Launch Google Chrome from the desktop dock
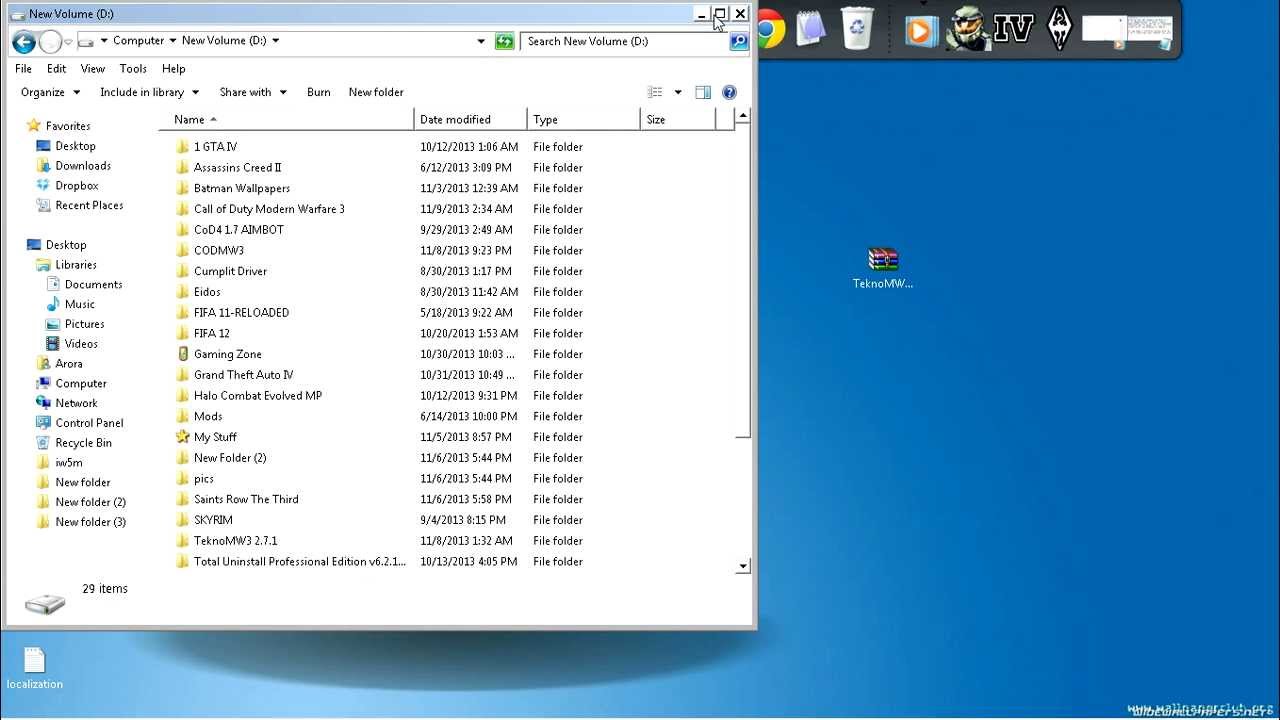Image resolution: width=1280 pixels, height=720 pixels. tap(769, 30)
